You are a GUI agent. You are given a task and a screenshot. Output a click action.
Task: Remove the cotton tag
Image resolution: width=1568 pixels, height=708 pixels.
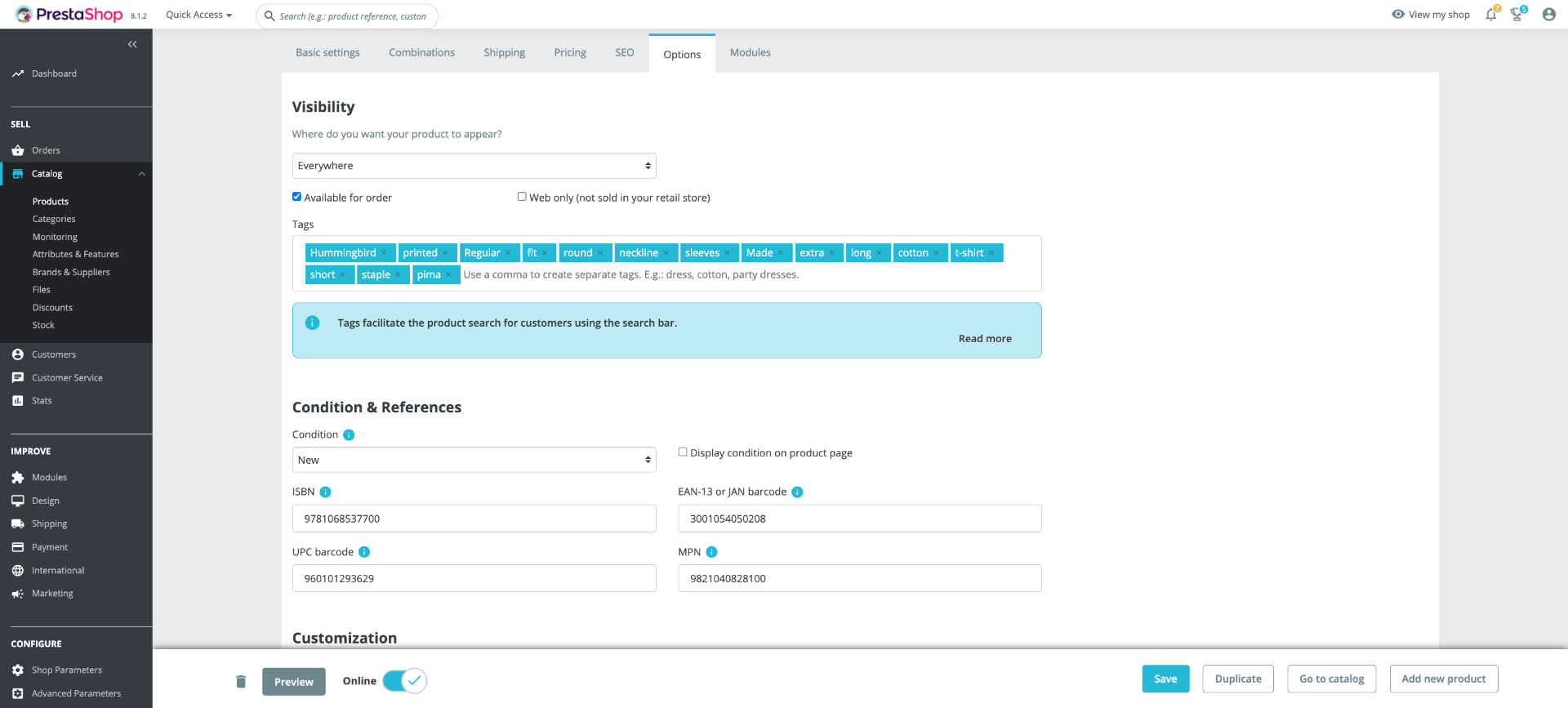[936, 253]
